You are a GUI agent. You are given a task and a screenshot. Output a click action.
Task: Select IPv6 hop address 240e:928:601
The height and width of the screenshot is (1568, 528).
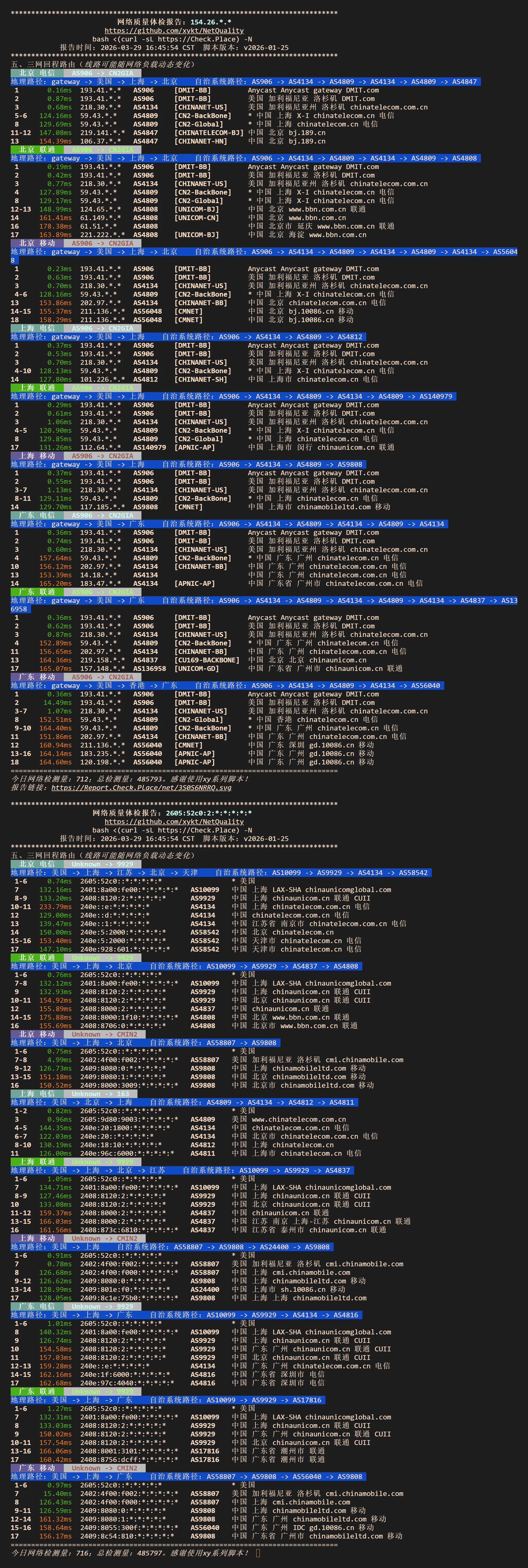pos(125,949)
